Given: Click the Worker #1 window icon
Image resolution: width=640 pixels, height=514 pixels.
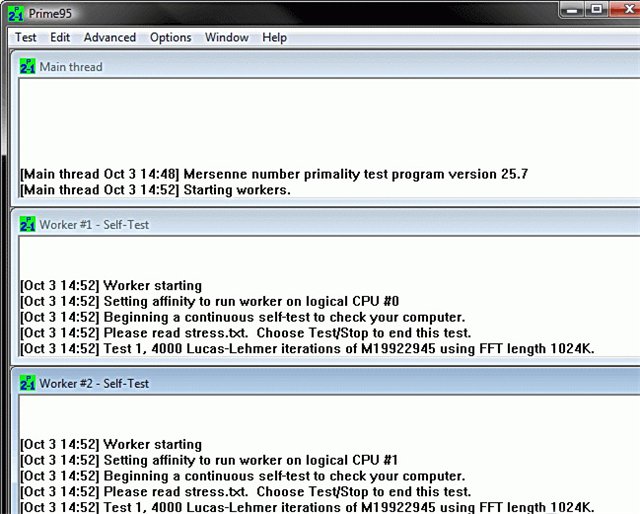Looking at the screenshot, I should pyautogui.click(x=27, y=224).
